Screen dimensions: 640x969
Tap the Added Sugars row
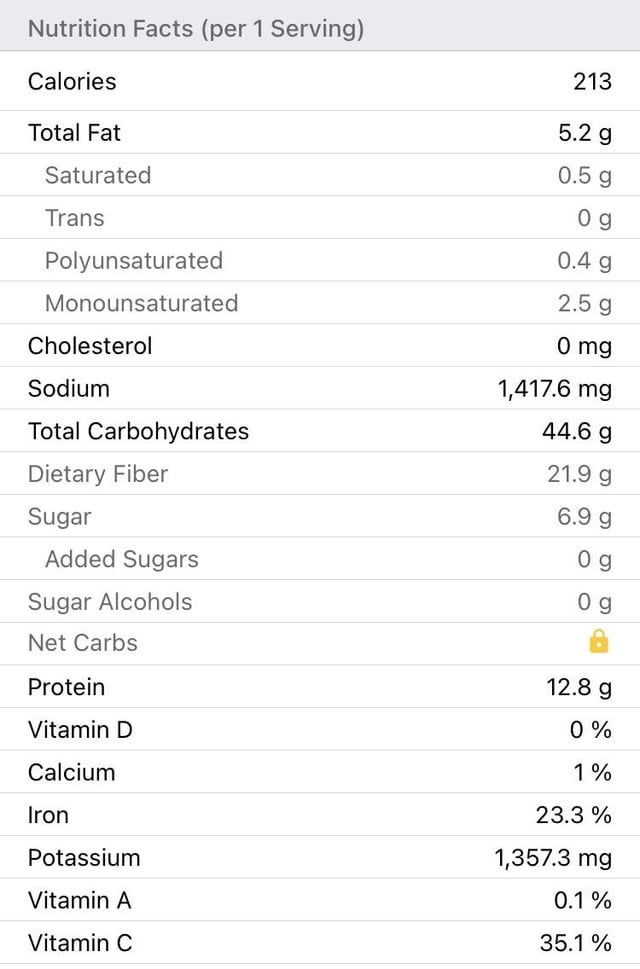320,559
